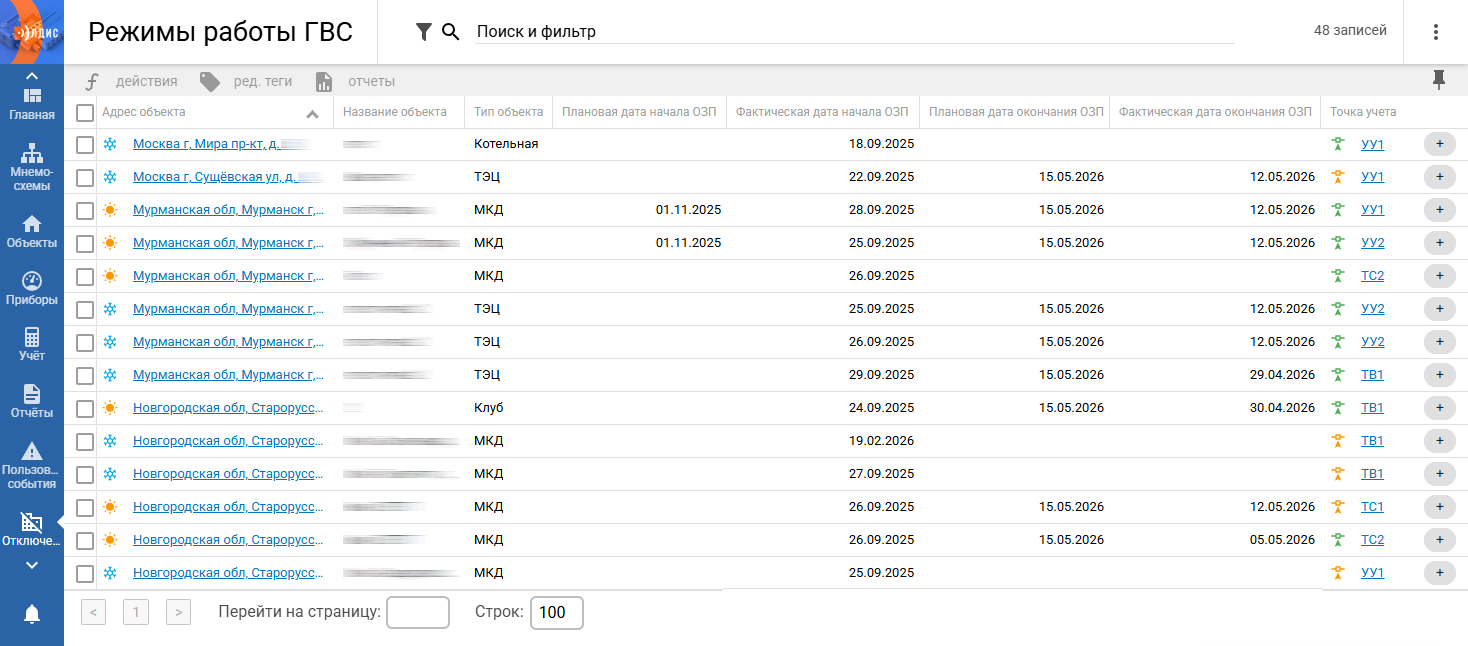Click snowflake icon in Котельная row
The width and height of the screenshot is (1468, 646).
(110, 144)
